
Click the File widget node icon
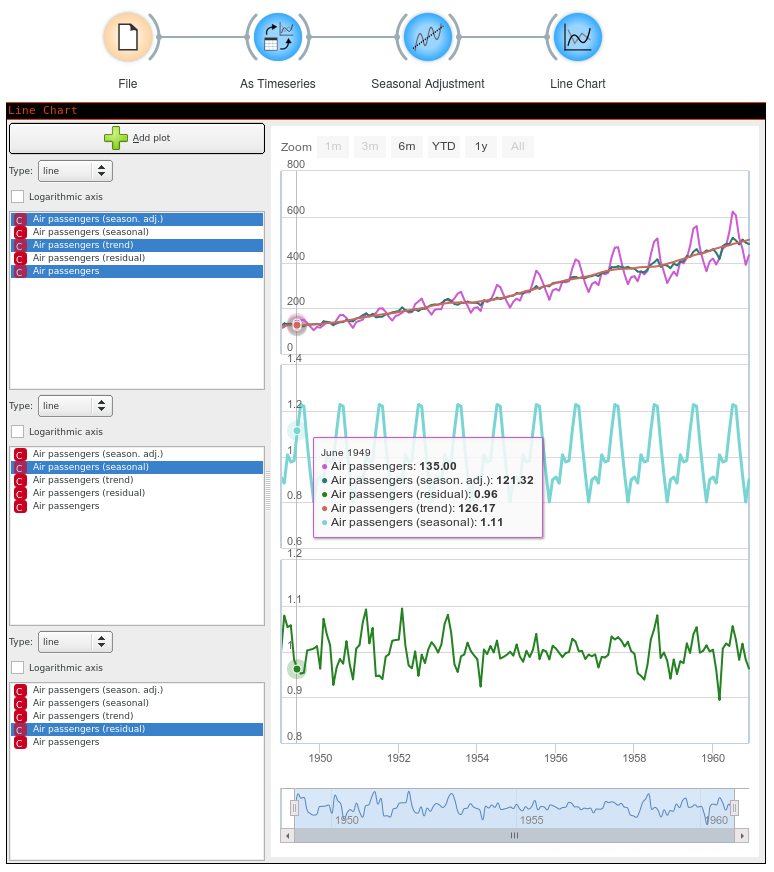(x=127, y=38)
